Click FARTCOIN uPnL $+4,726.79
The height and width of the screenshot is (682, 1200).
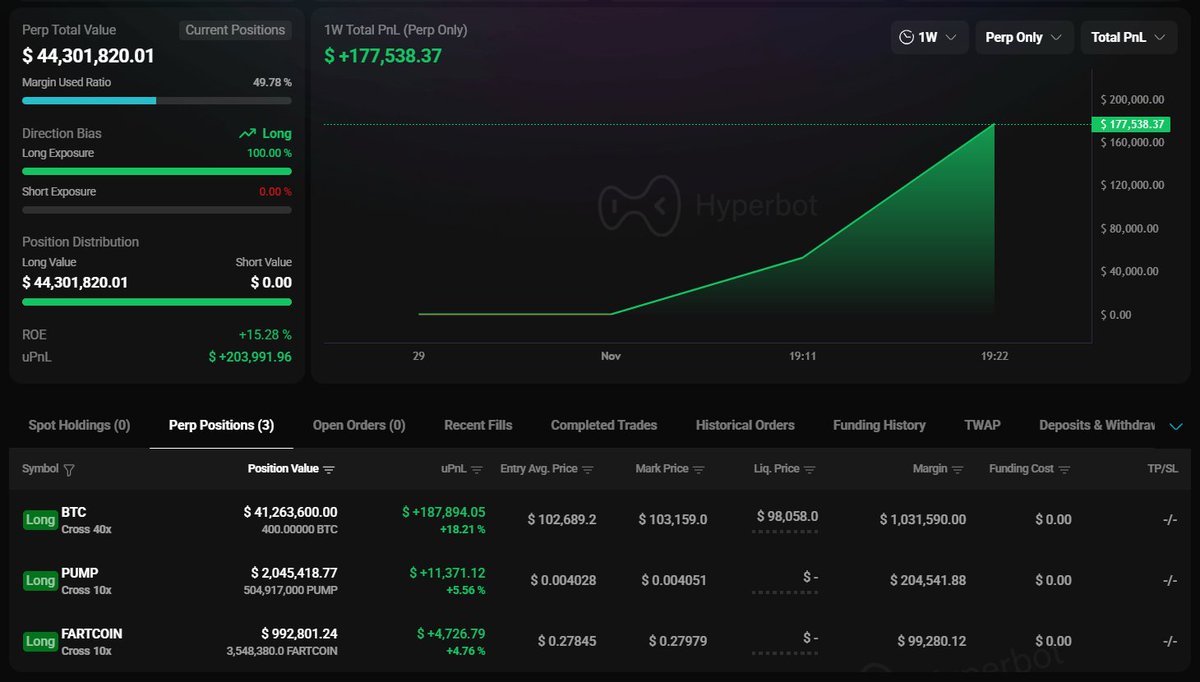click(x=451, y=634)
